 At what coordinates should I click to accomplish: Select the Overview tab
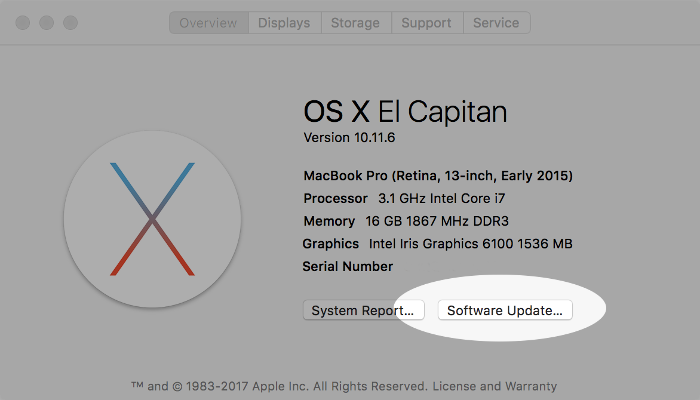point(208,23)
